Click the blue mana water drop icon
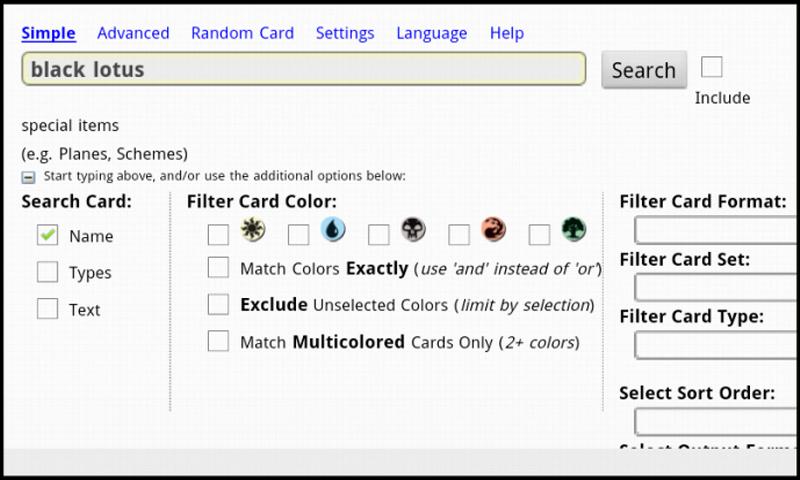800x480 pixels. tap(333, 230)
